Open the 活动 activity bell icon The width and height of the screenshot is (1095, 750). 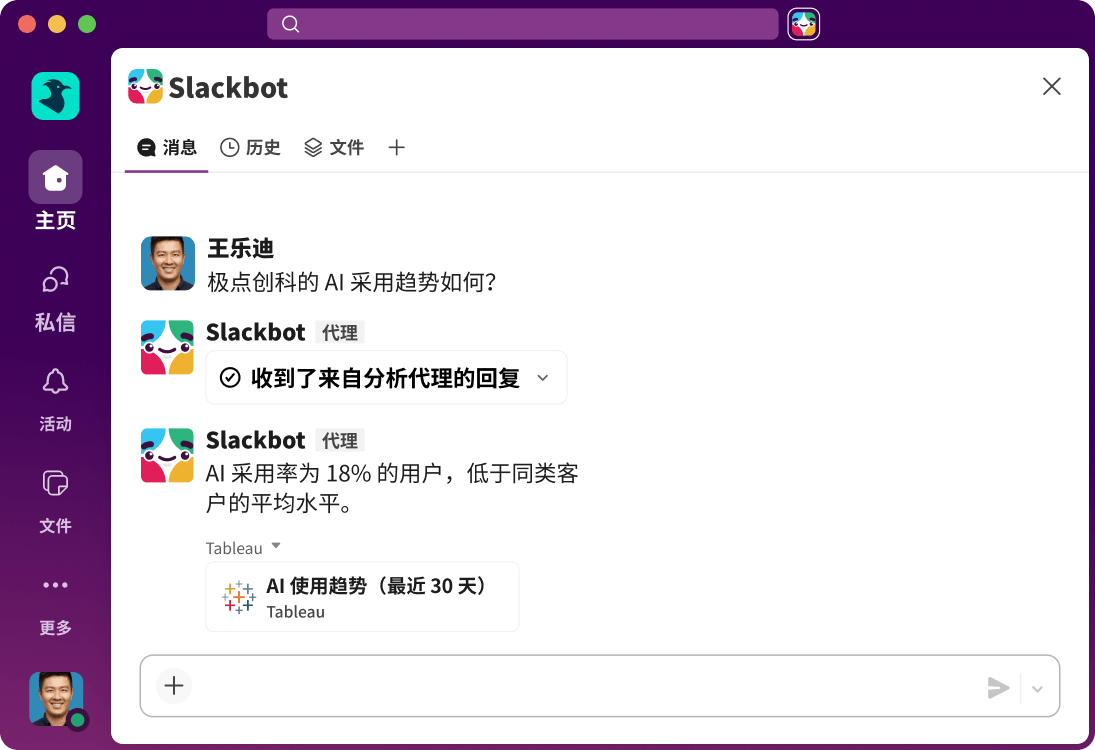point(55,381)
